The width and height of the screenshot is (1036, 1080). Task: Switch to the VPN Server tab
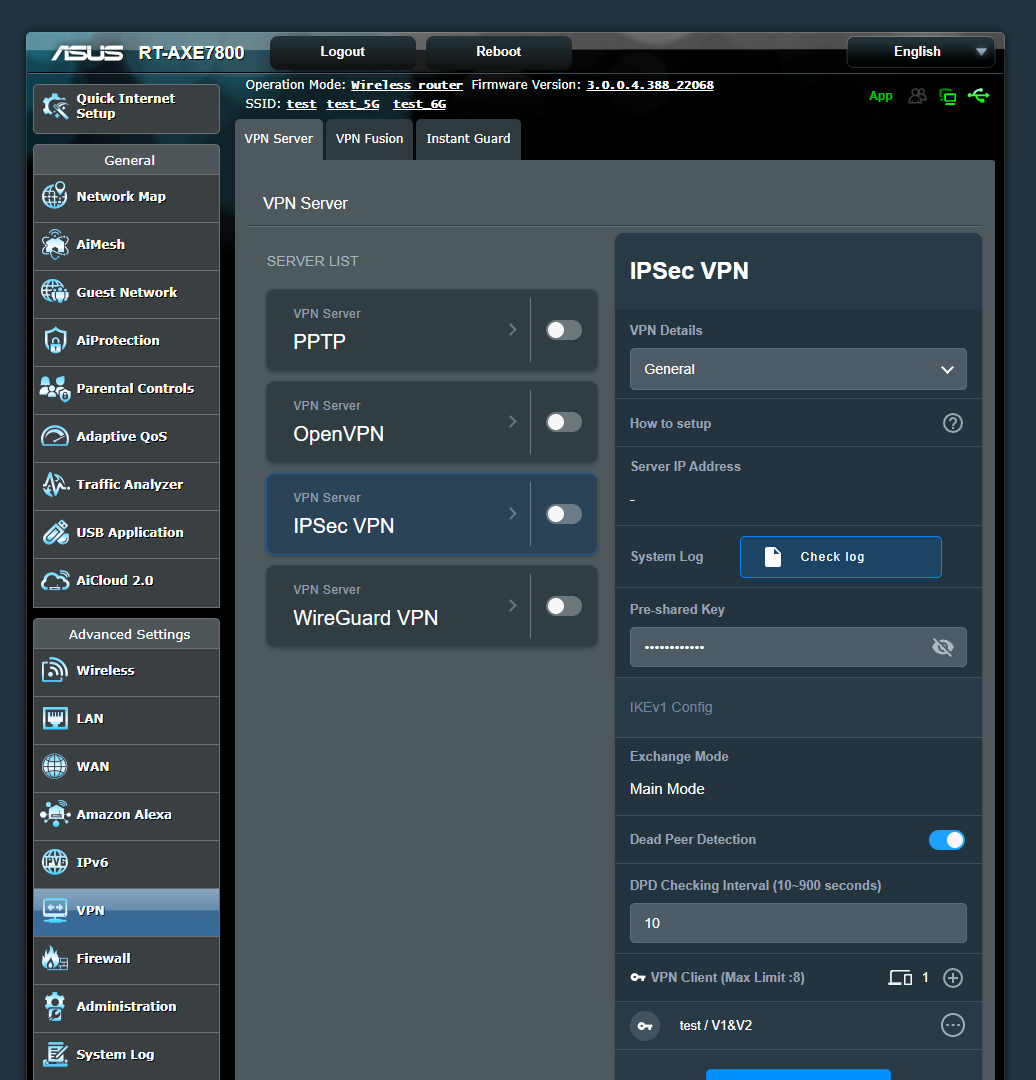click(x=278, y=139)
